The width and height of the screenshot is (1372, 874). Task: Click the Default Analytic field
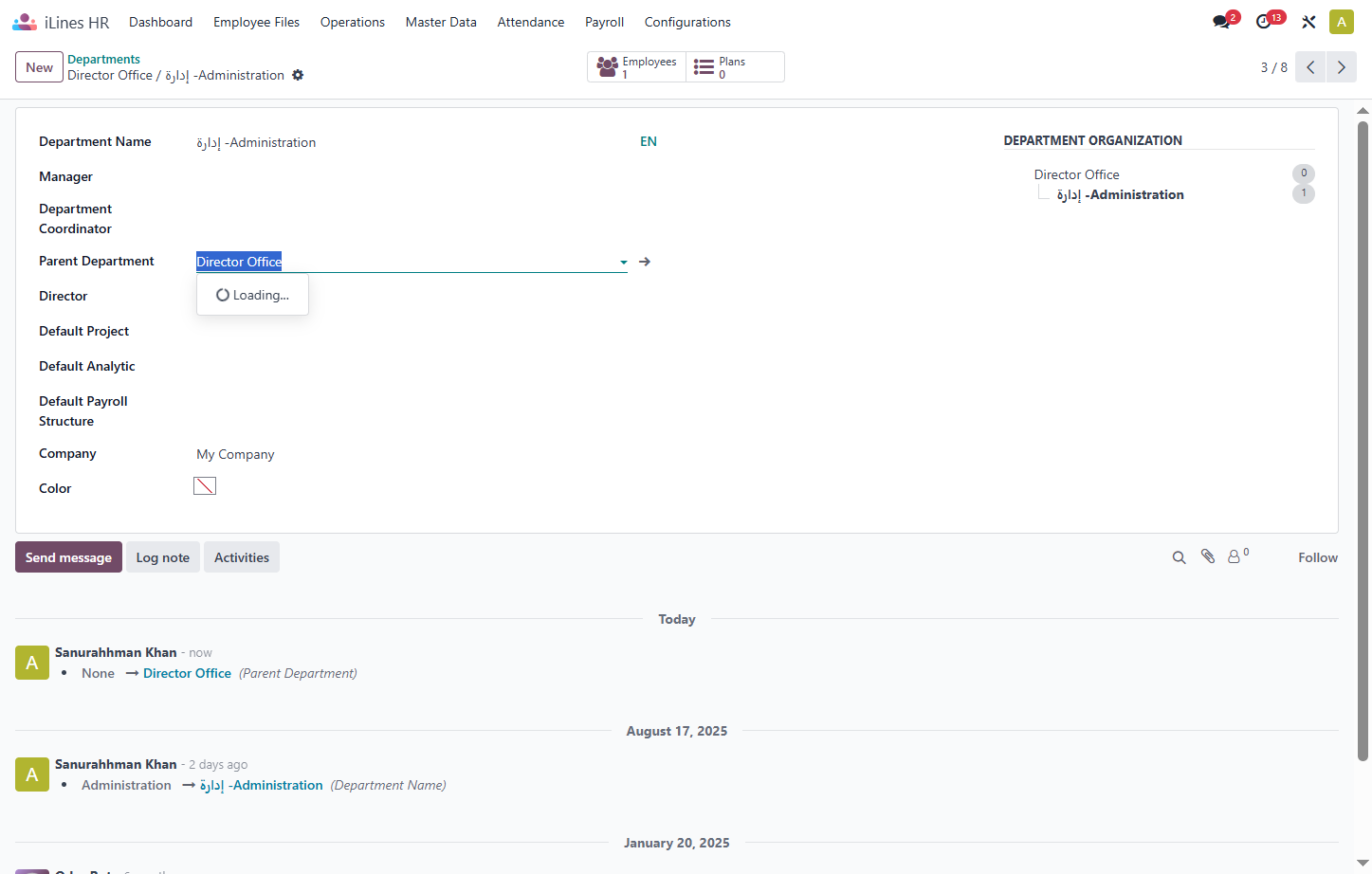click(412, 367)
